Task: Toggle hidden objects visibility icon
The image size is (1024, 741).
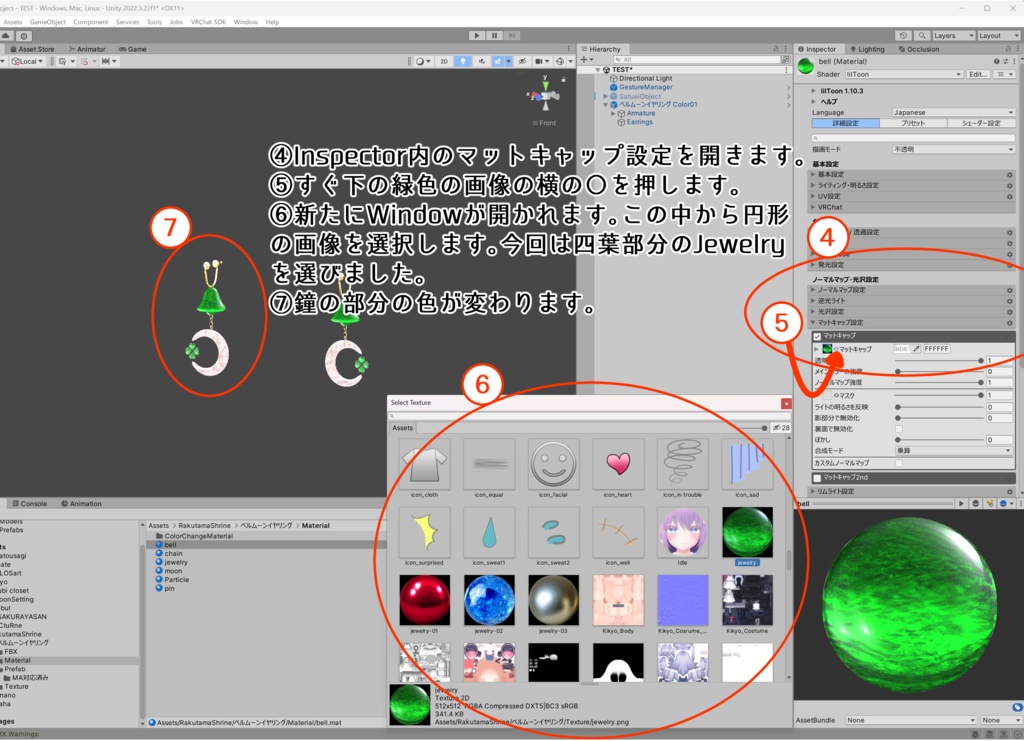Action: point(522,61)
